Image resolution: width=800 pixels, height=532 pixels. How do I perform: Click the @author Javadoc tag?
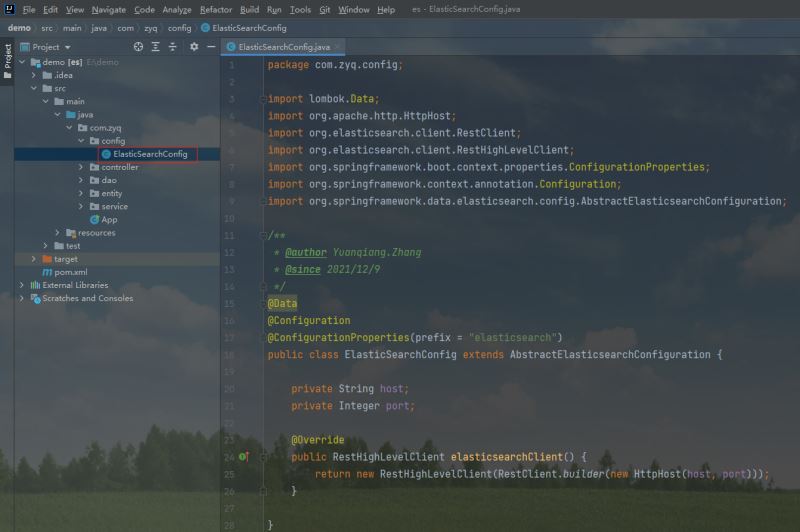(x=306, y=252)
